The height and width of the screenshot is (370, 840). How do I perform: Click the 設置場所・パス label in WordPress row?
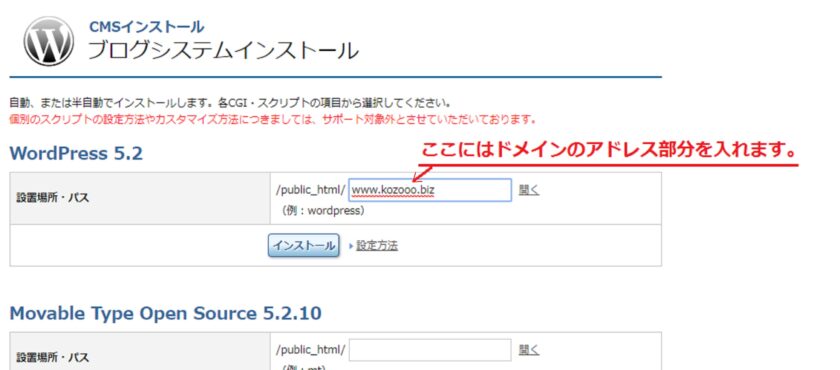click(x=52, y=198)
